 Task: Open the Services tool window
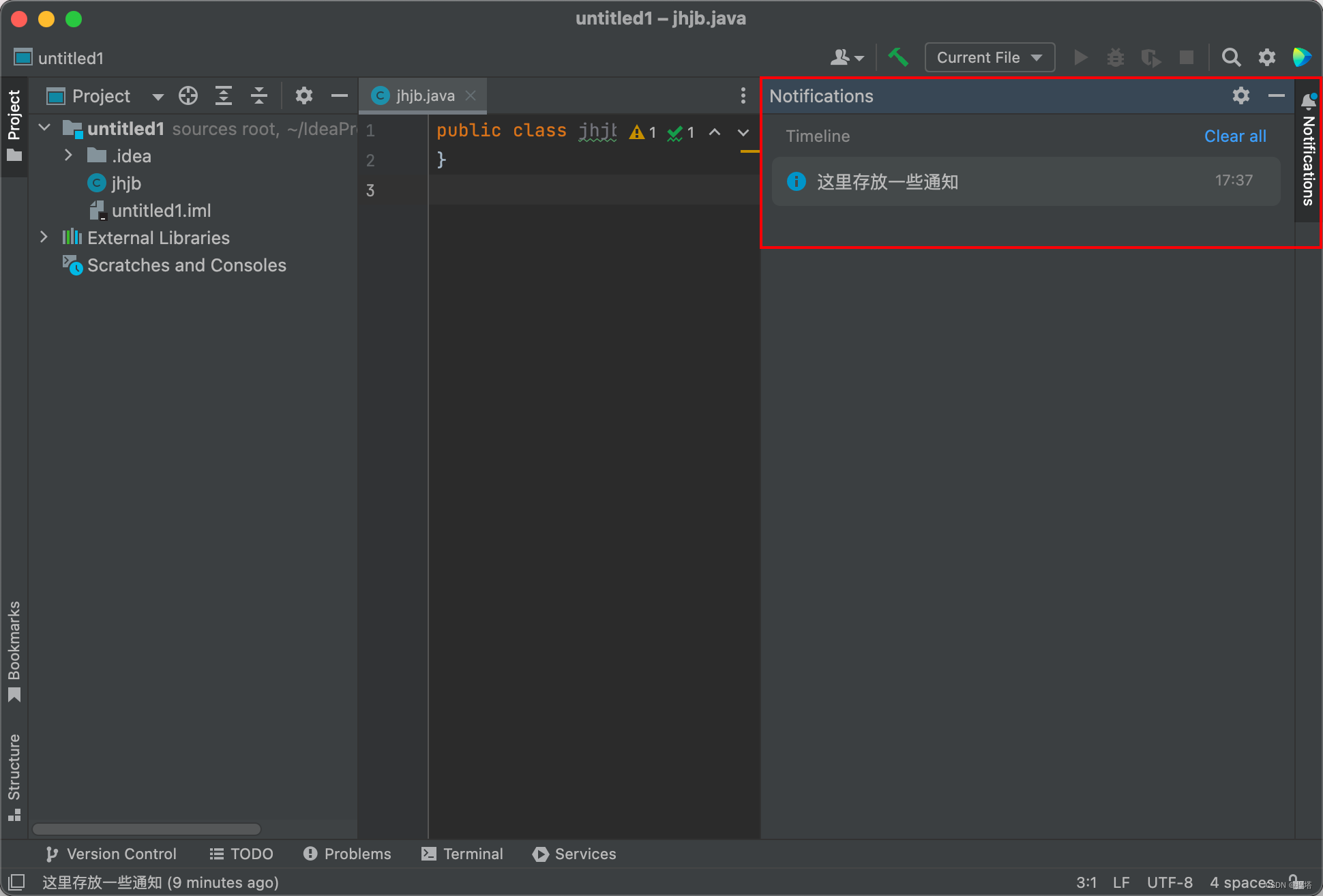coord(574,854)
